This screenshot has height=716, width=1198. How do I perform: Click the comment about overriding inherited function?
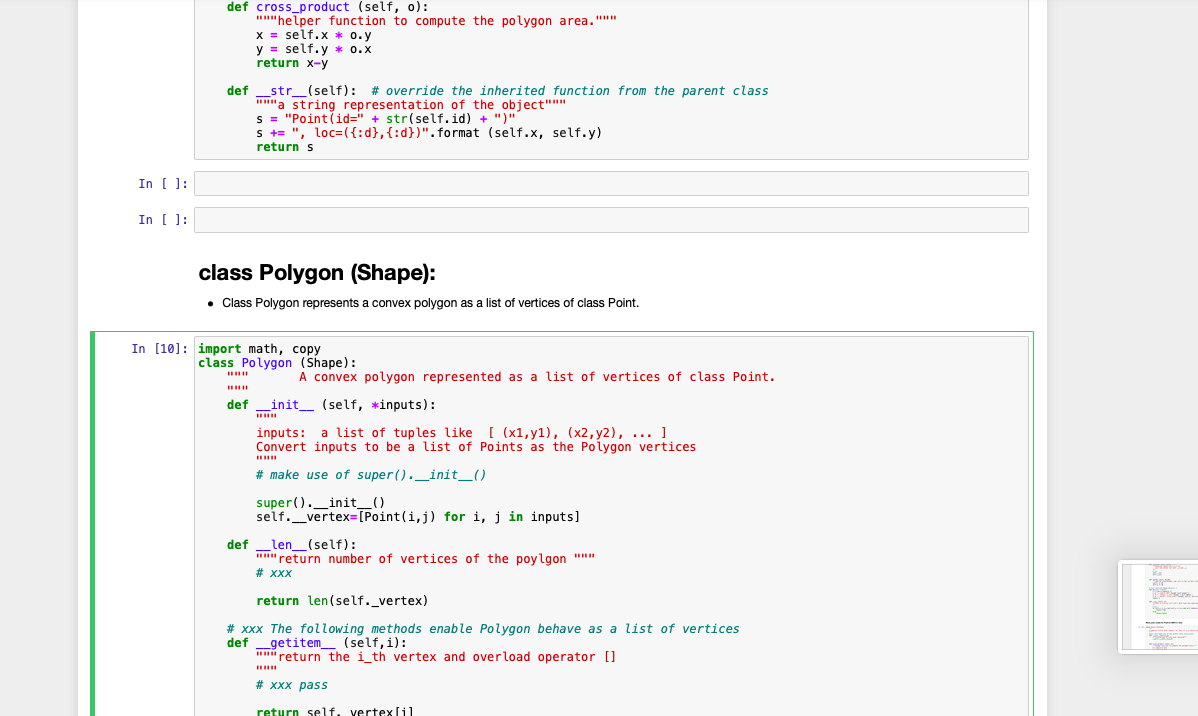point(570,90)
